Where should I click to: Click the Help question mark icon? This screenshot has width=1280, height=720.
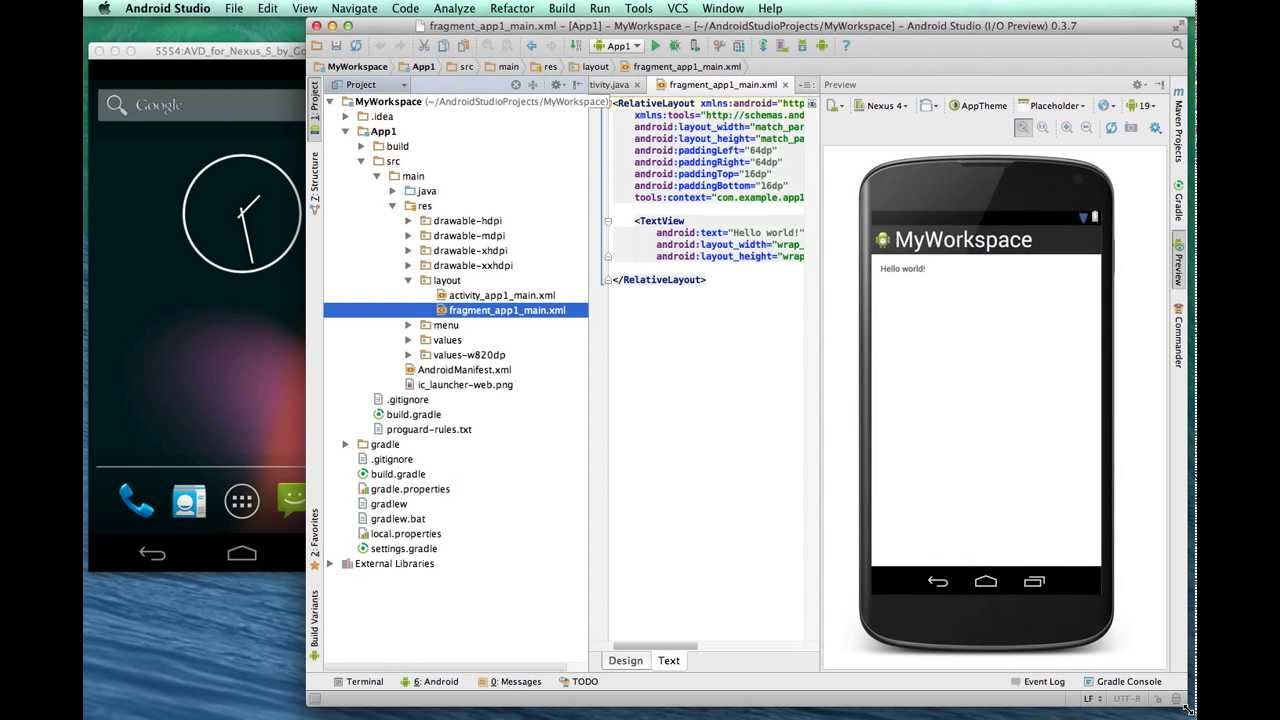tap(846, 46)
